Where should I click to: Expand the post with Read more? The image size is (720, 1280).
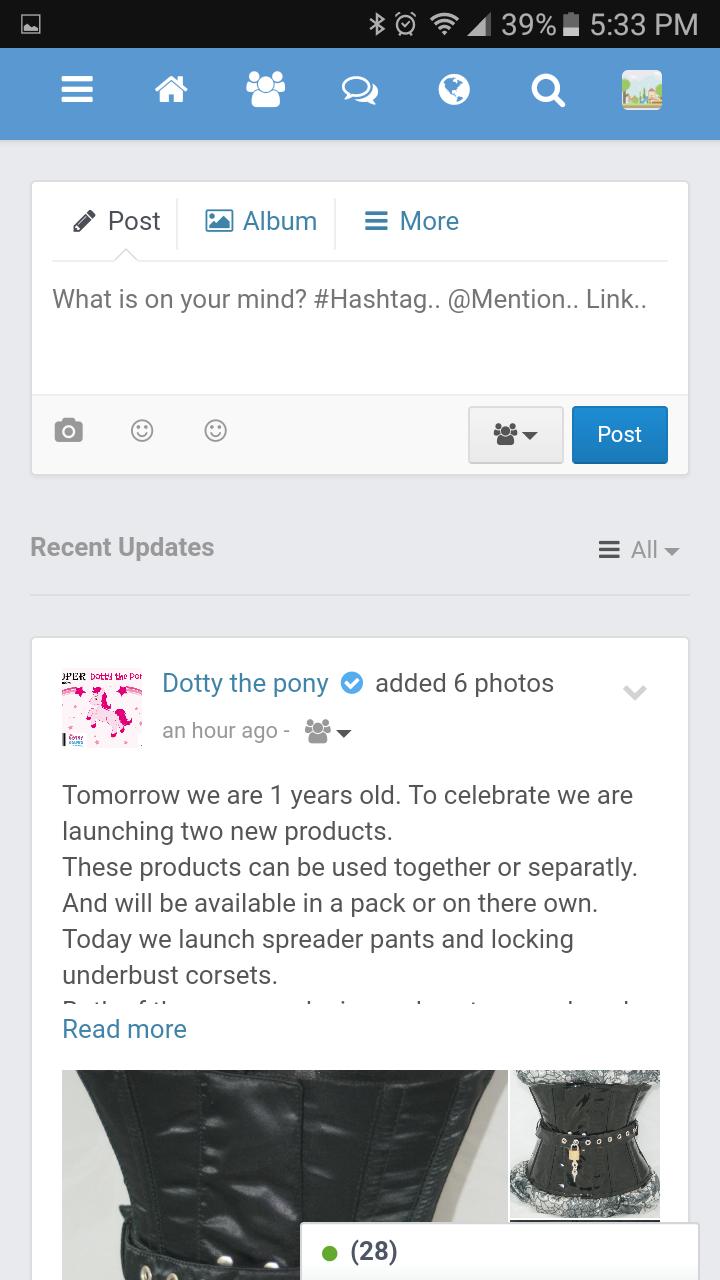pyautogui.click(x=124, y=1029)
